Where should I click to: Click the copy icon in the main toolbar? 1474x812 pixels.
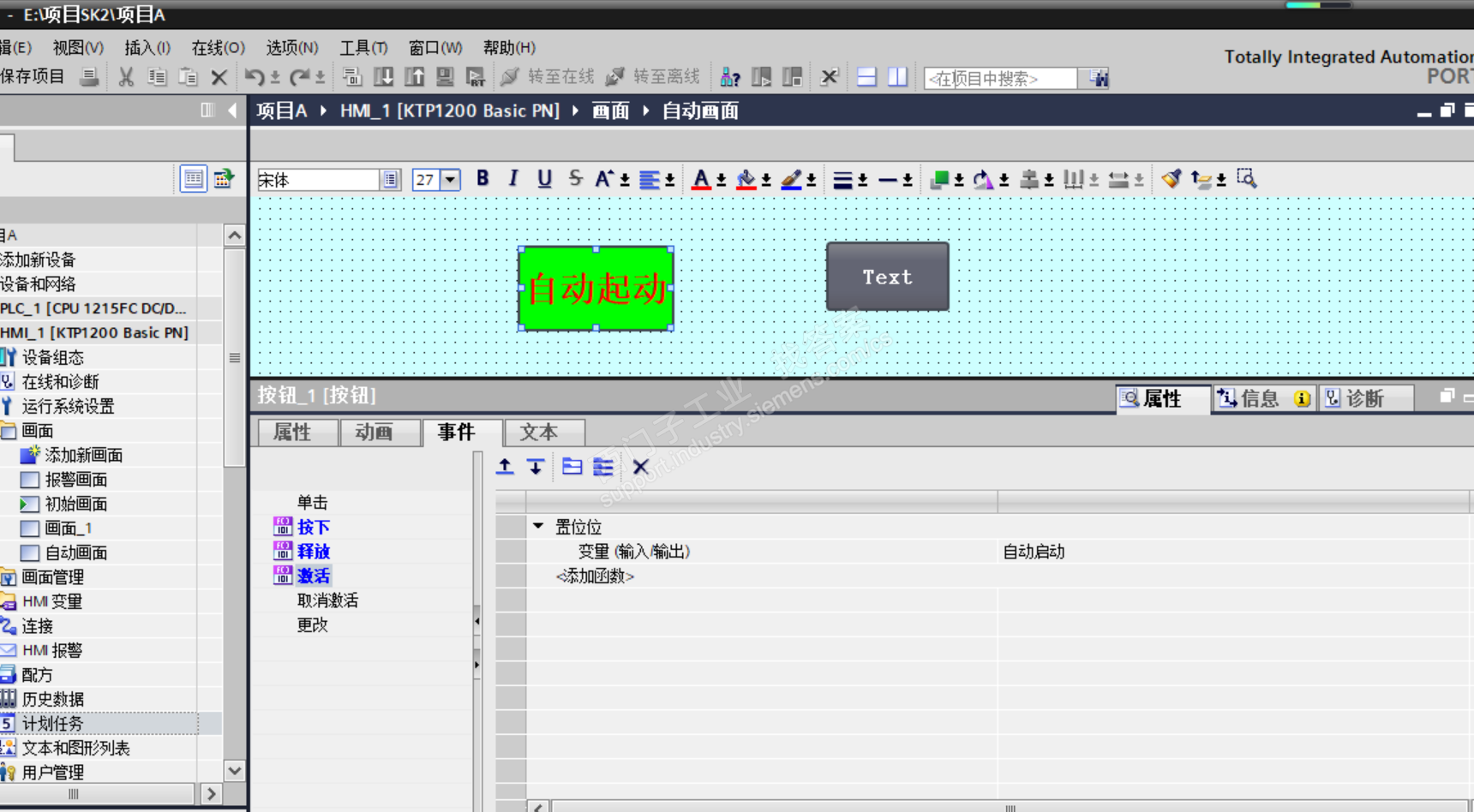(x=157, y=77)
